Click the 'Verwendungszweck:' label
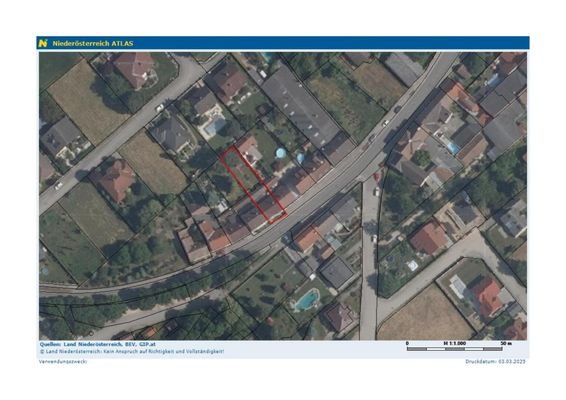This screenshot has width=566, height=400. pyautogui.click(x=63, y=361)
